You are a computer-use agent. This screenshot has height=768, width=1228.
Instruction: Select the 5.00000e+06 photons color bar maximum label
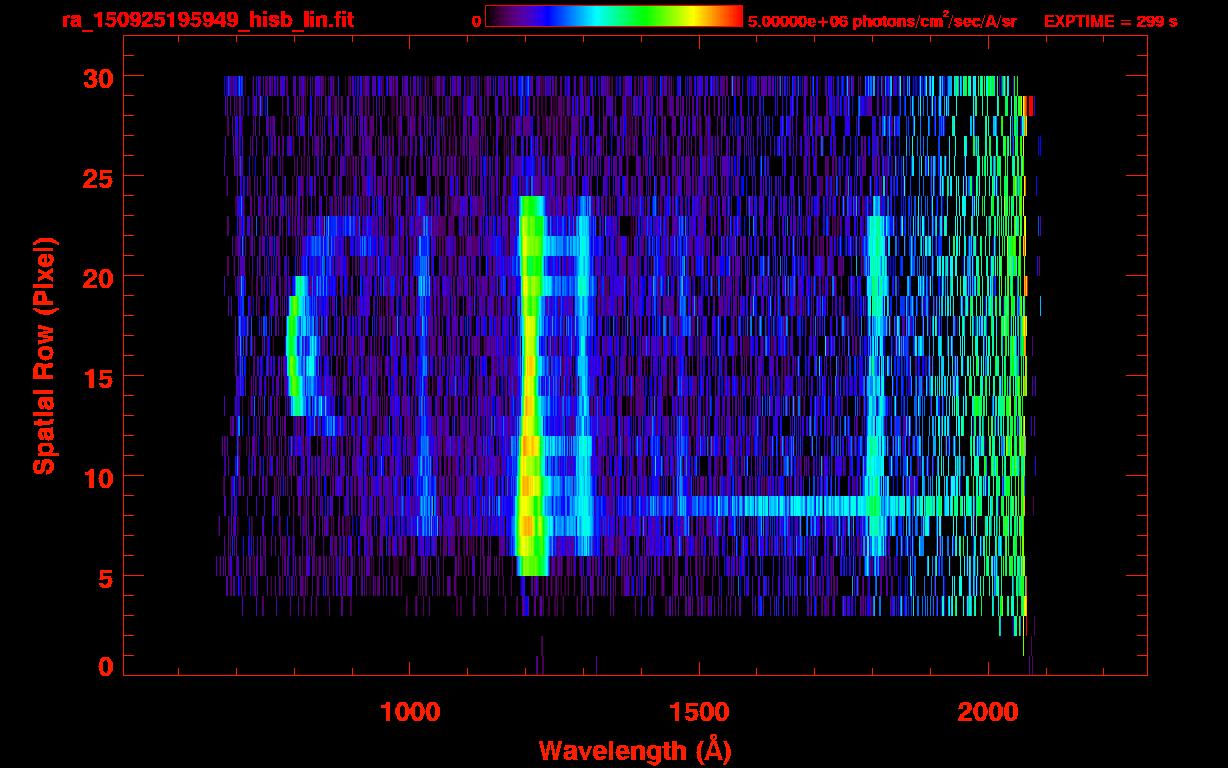(x=882, y=21)
